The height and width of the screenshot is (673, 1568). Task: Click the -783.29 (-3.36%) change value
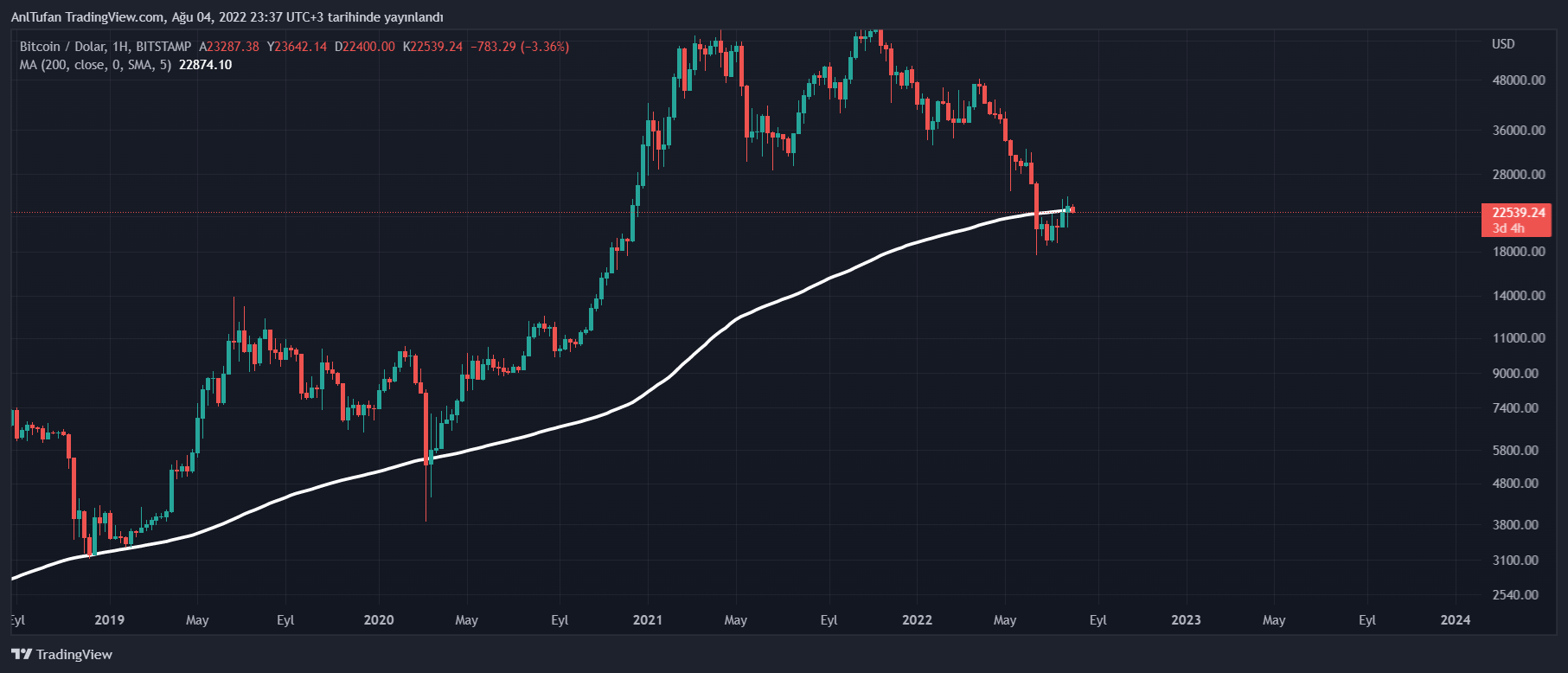pos(519,47)
